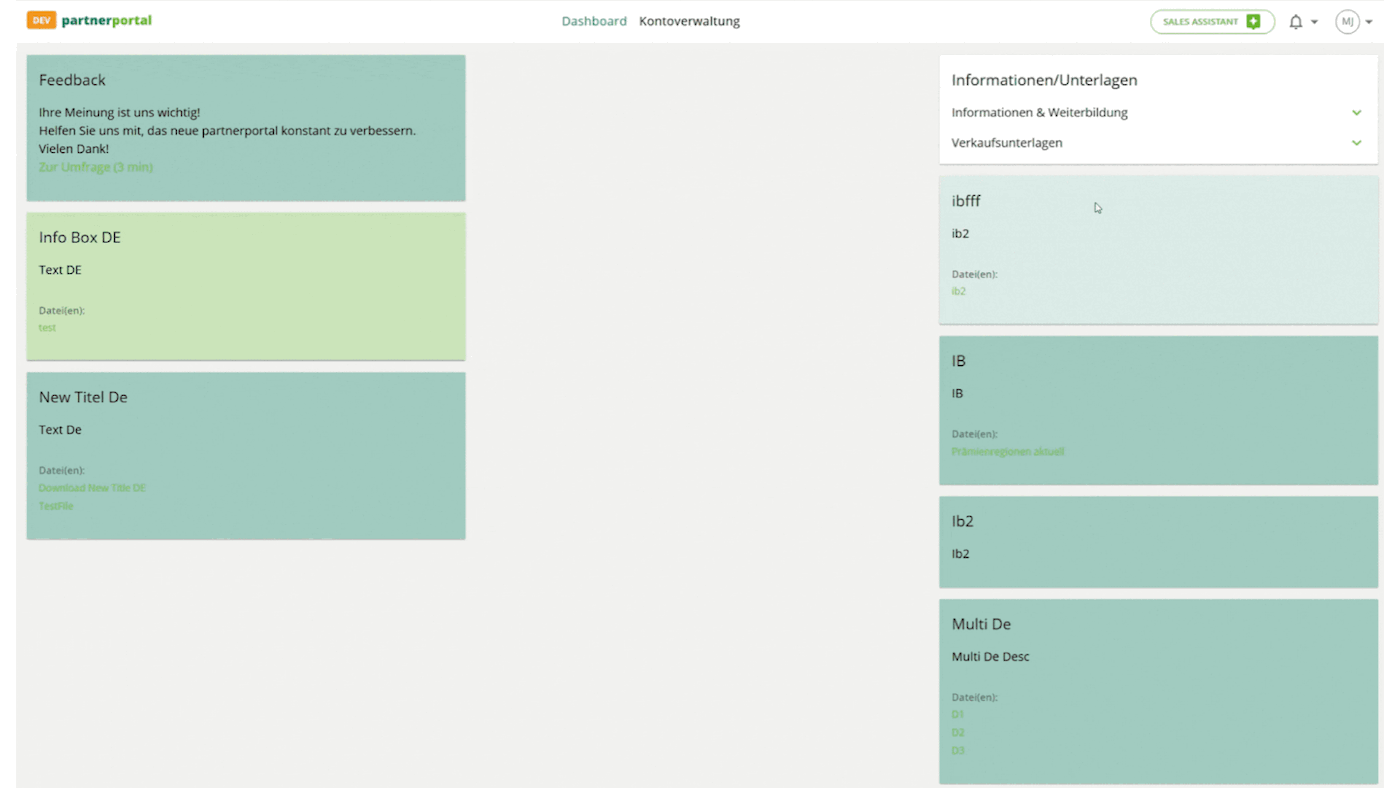Open the Sales Assistant button
Screen dimensions: 1400x788
(1212, 22)
